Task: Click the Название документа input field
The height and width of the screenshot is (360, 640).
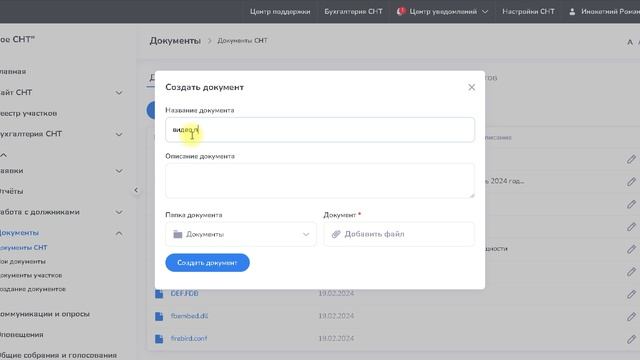Action: (x=320, y=130)
